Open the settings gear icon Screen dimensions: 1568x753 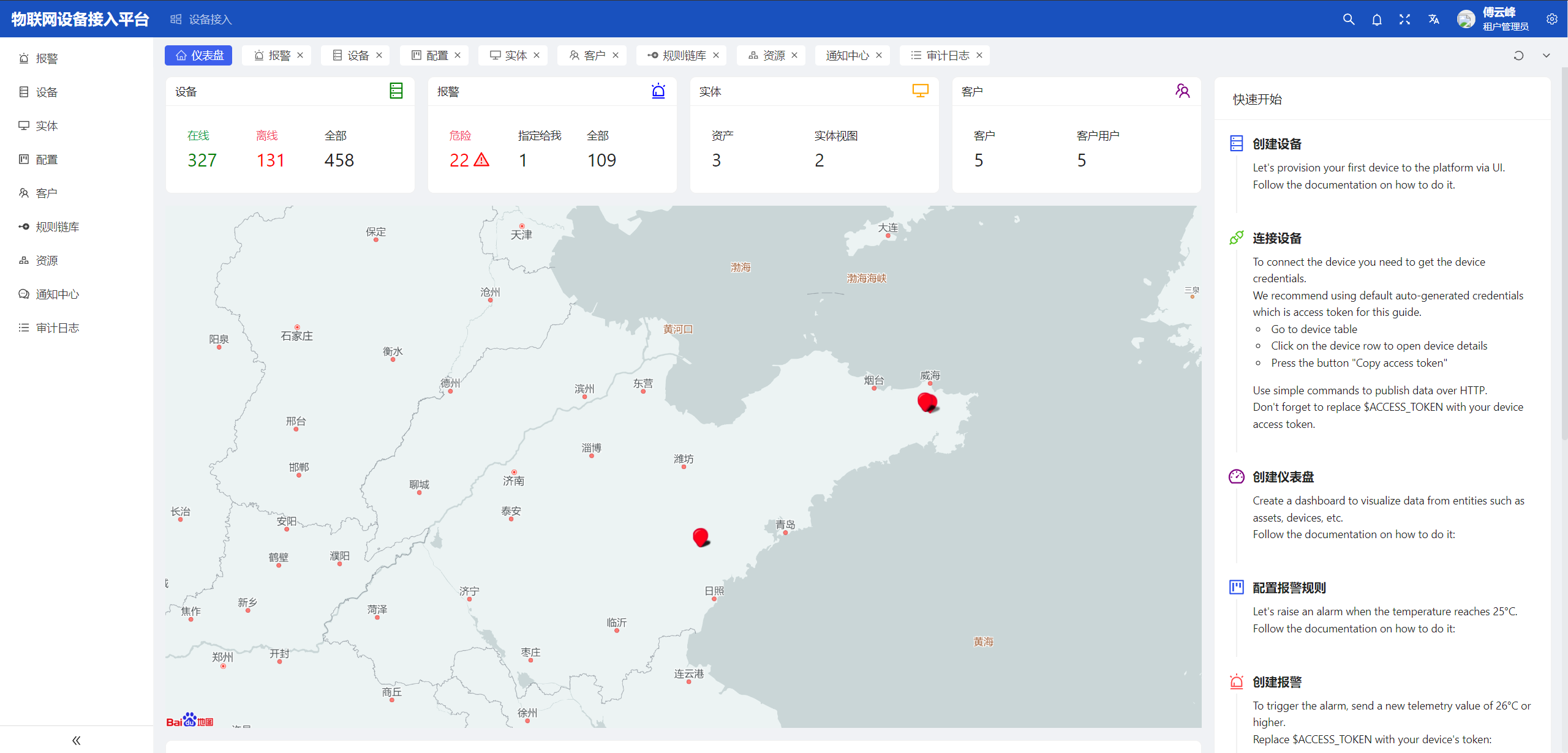(1552, 20)
